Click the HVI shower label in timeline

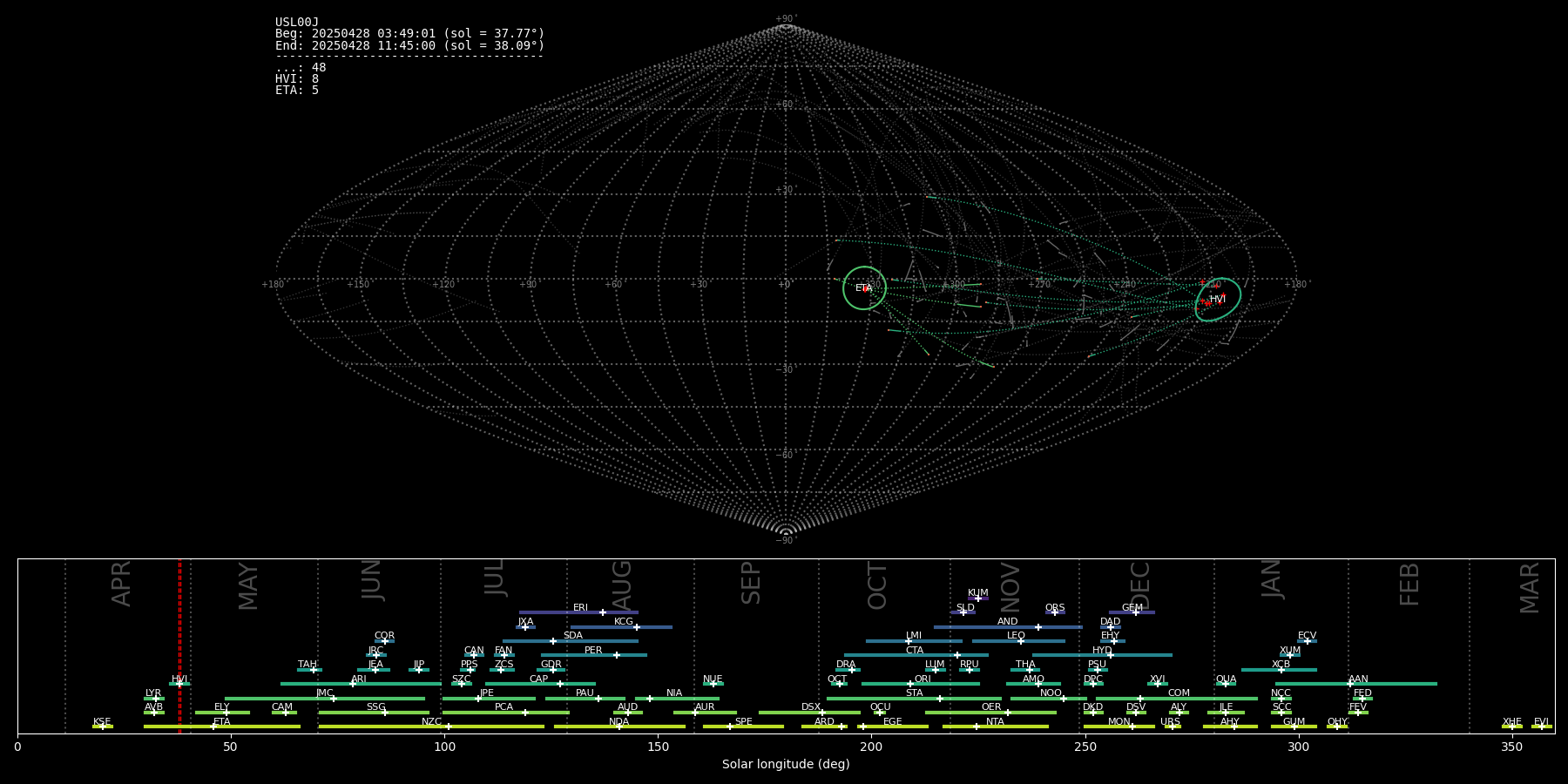[x=179, y=679]
